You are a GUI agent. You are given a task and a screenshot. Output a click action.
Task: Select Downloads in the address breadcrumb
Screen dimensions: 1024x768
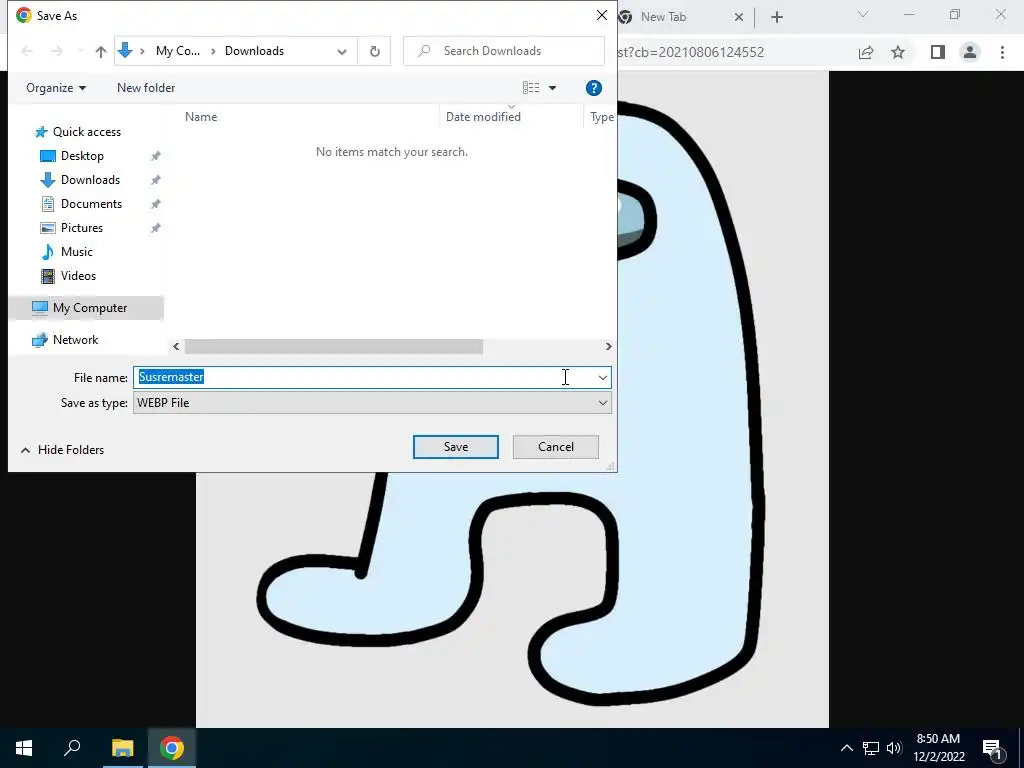(x=254, y=51)
